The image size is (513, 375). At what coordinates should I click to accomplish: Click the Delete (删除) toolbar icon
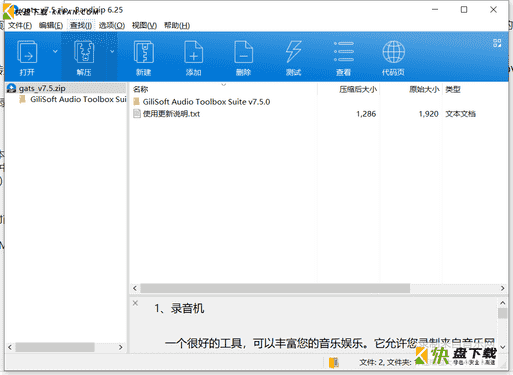coord(243,52)
